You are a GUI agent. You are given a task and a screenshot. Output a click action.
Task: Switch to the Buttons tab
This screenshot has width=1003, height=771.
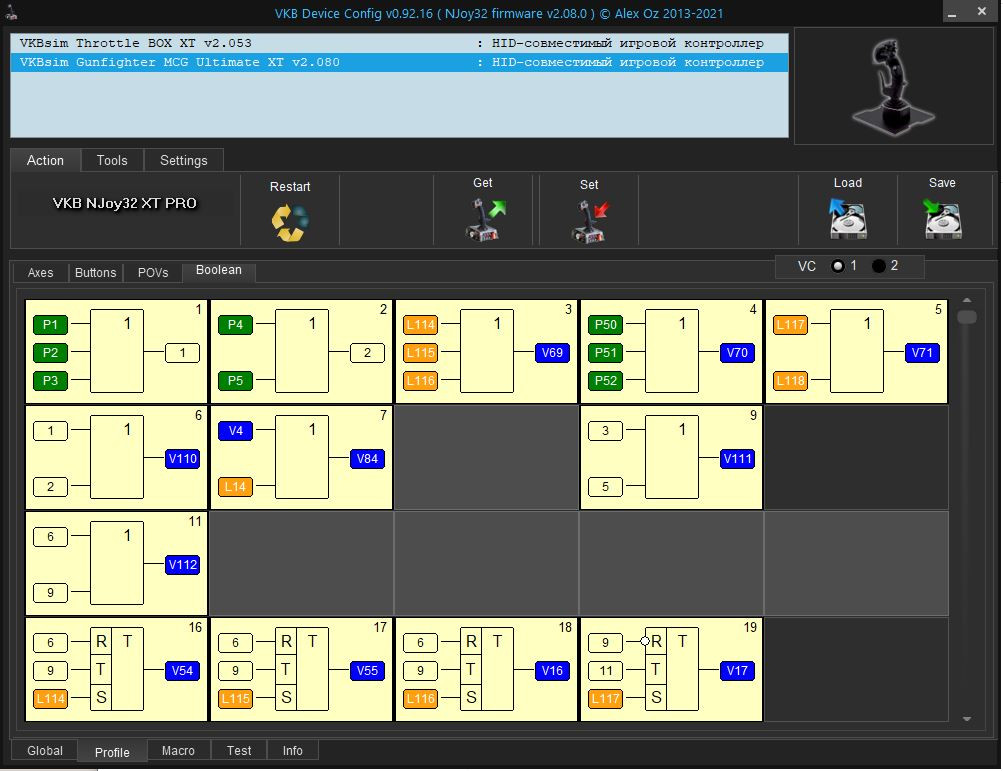pos(95,273)
